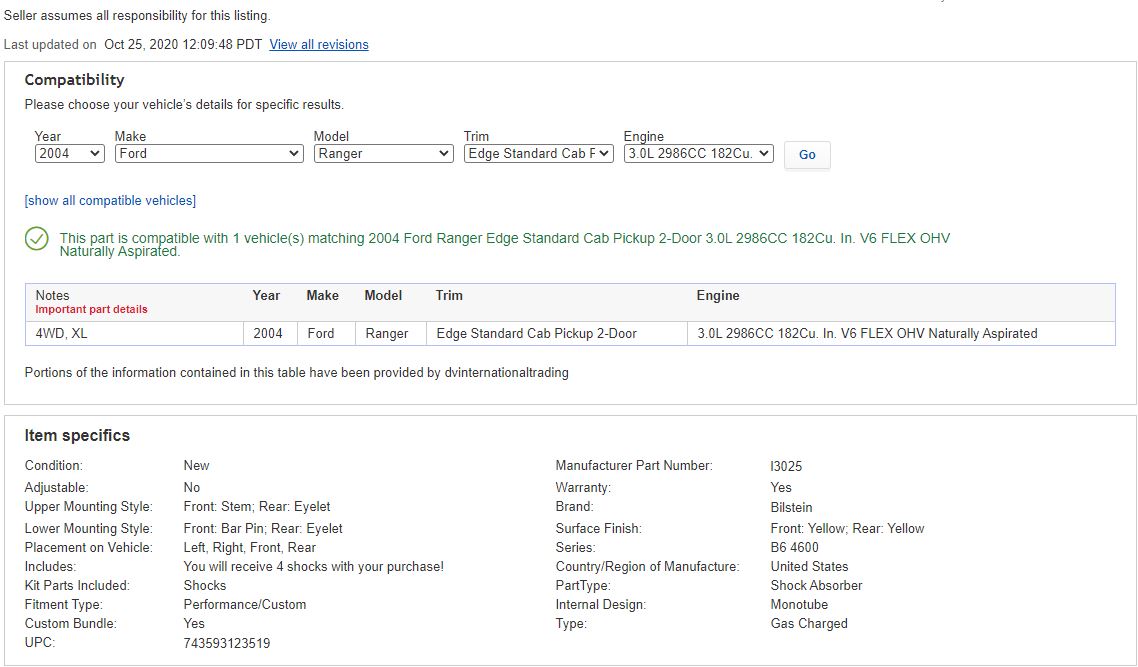Open the Engine dropdown showing 3.0L 2986CC
The height and width of the screenshot is (667, 1138).
(698, 154)
